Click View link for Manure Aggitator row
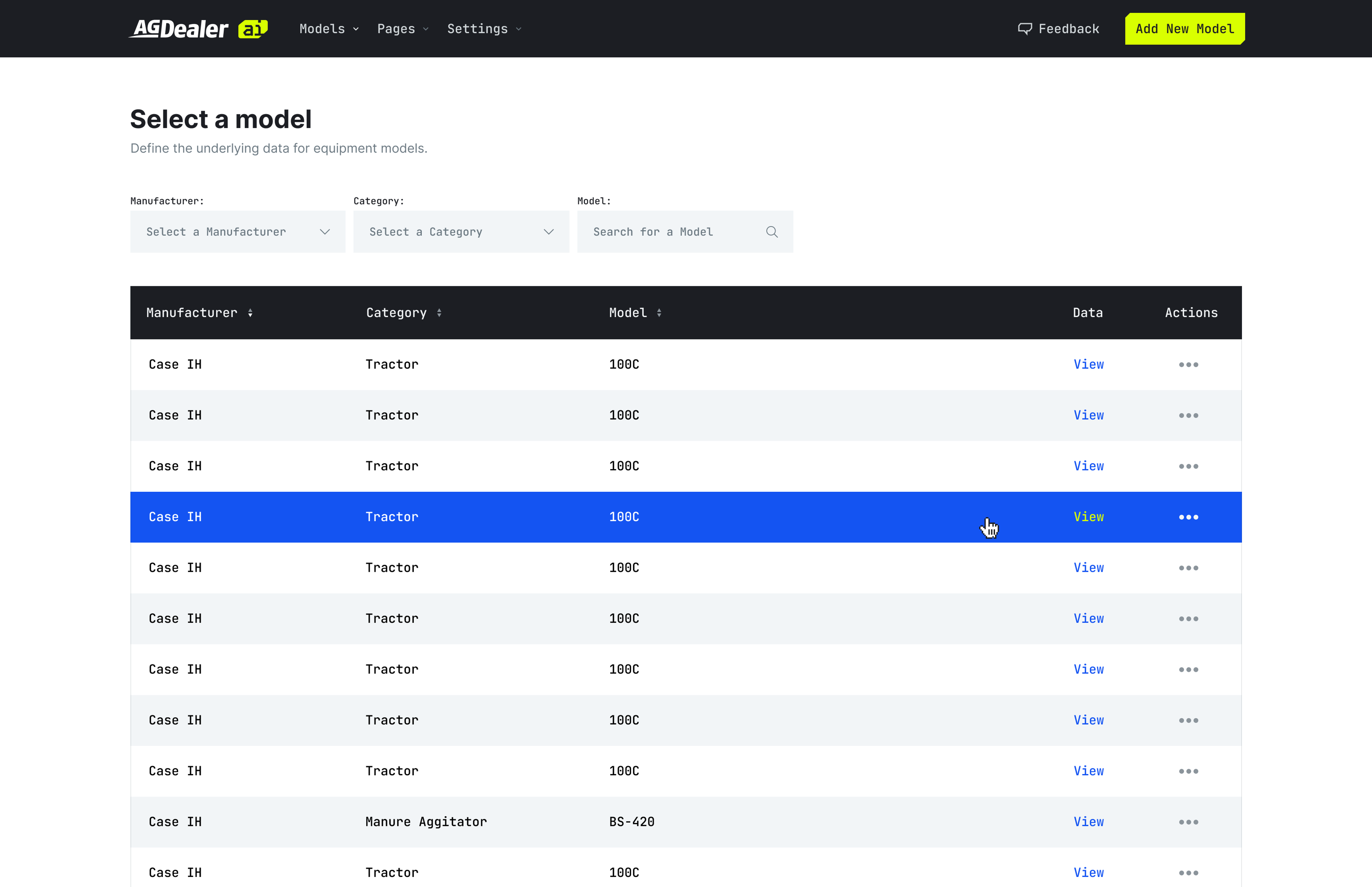Viewport: 1372px width, 887px height. (1088, 822)
